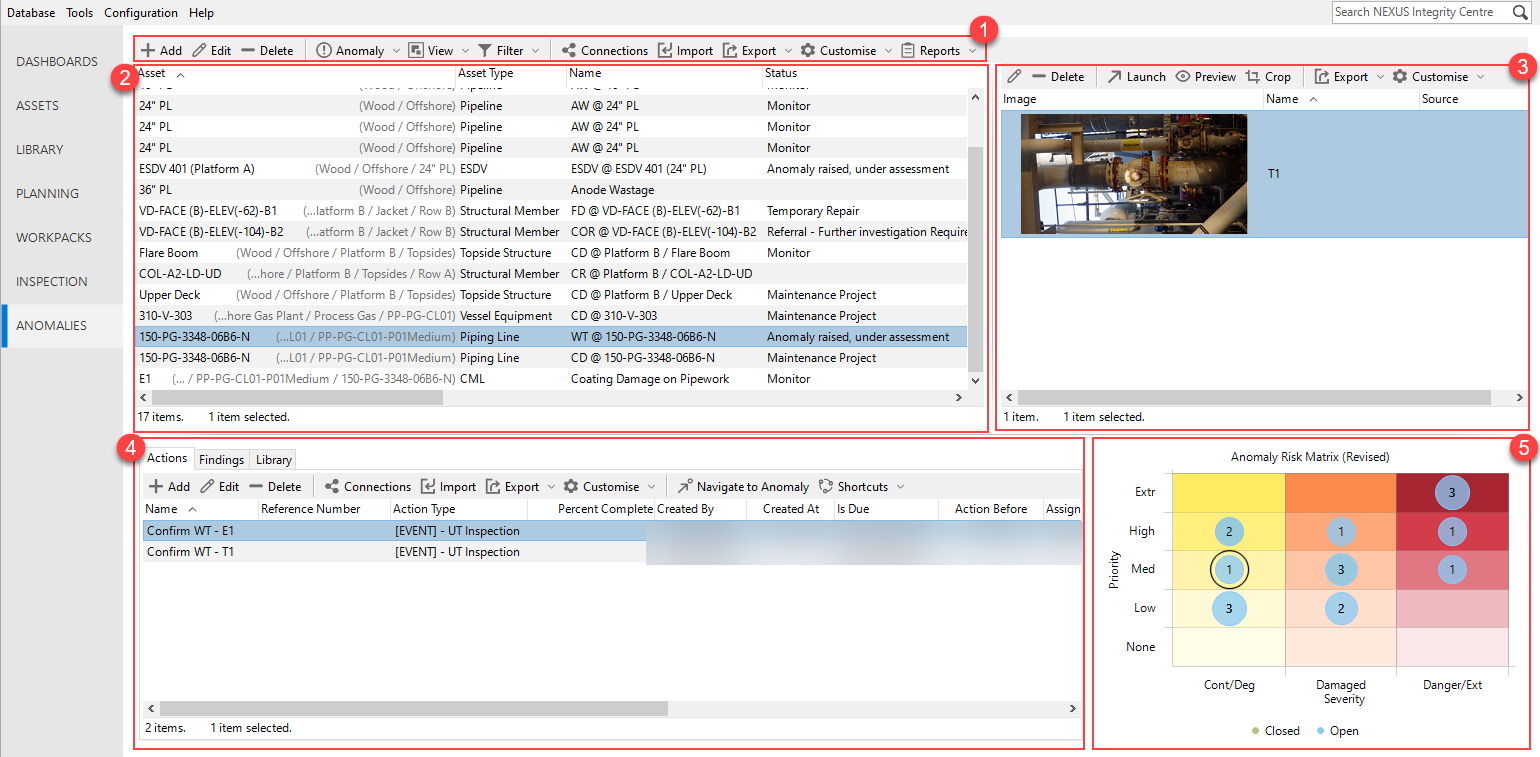Screen dimensions: 1540x757
Task: Open Connections in the anomalies toolbar
Action: click(x=604, y=51)
